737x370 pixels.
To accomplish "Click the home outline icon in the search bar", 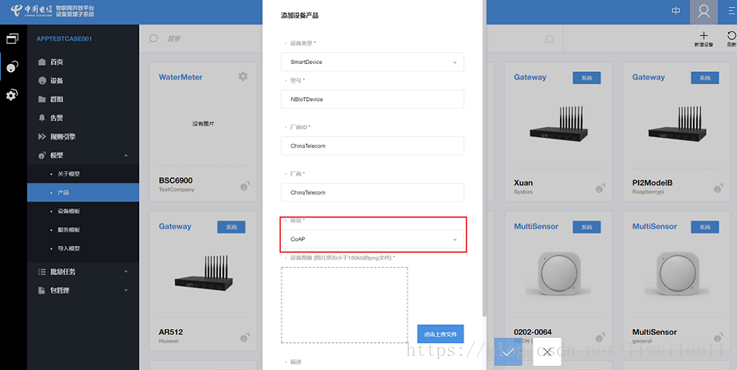I will pos(549,39).
